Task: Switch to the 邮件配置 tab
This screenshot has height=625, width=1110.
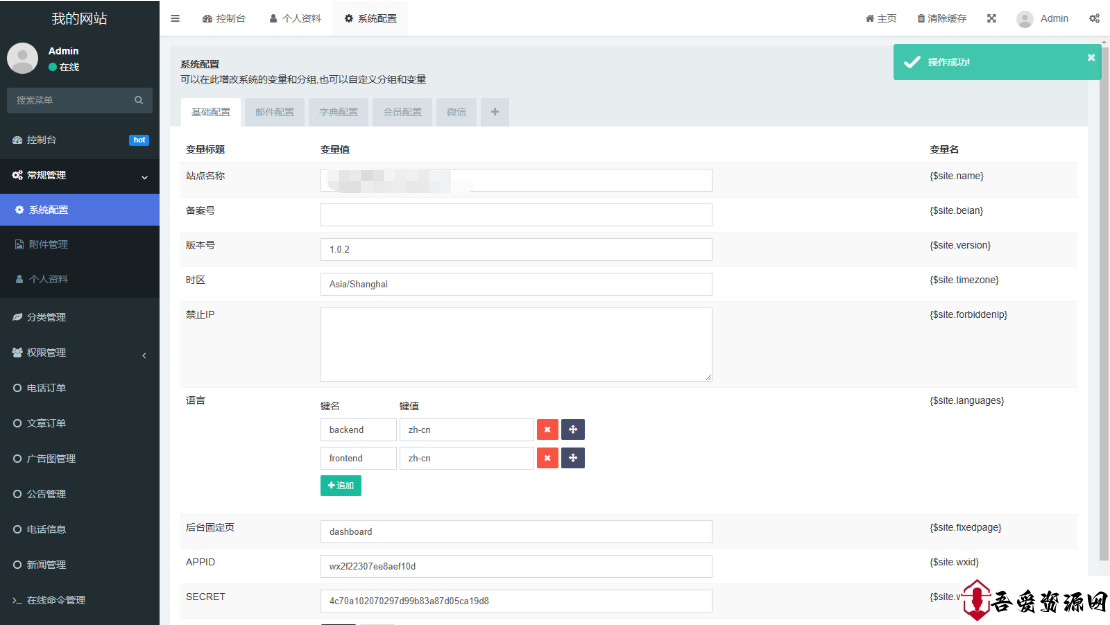Action: click(274, 112)
